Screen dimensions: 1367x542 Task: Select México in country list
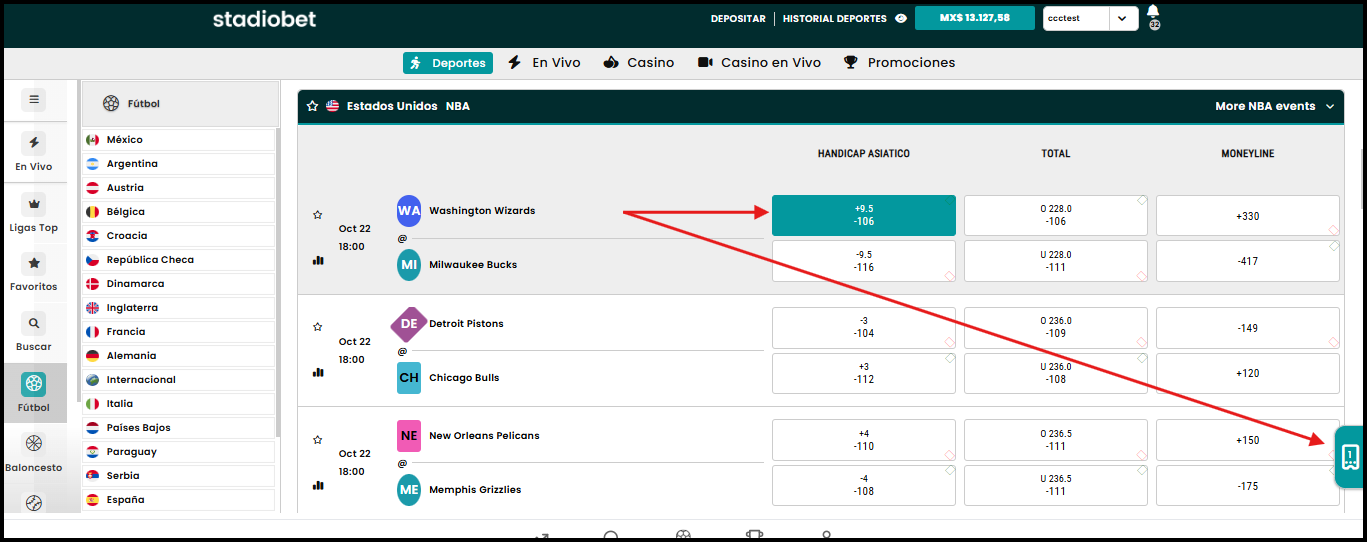point(178,140)
